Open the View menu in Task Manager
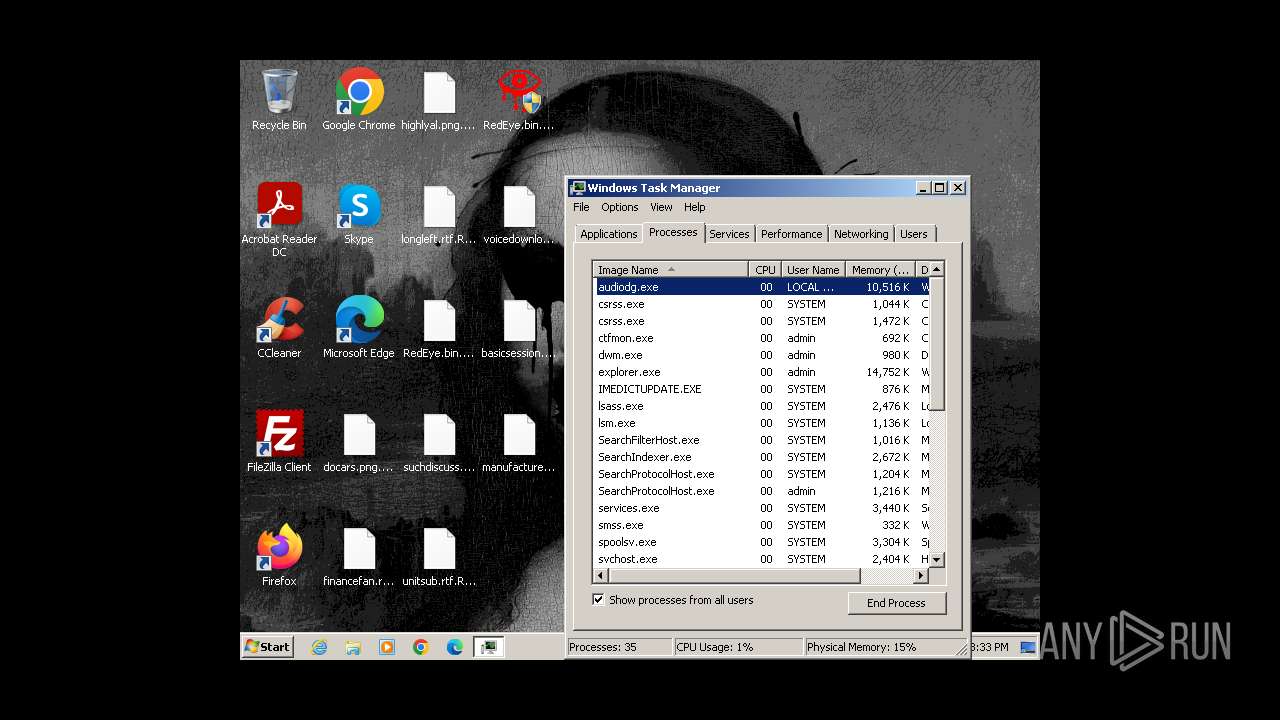 (x=661, y=207)
